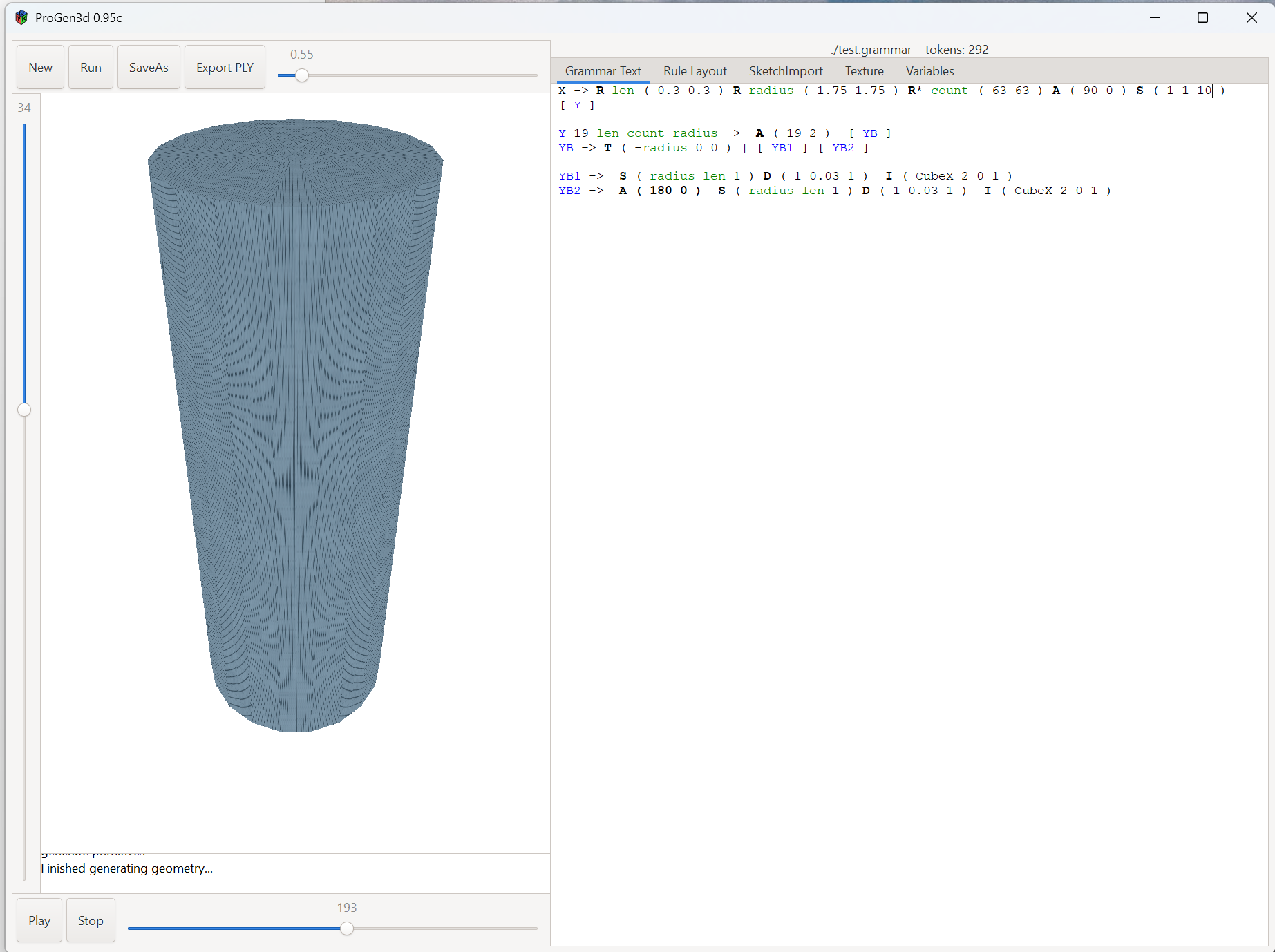Click rule line starting with 'X ->'
Image resolution: width=1275 pixels, height=952 pixels.
[x=891, y=91]
